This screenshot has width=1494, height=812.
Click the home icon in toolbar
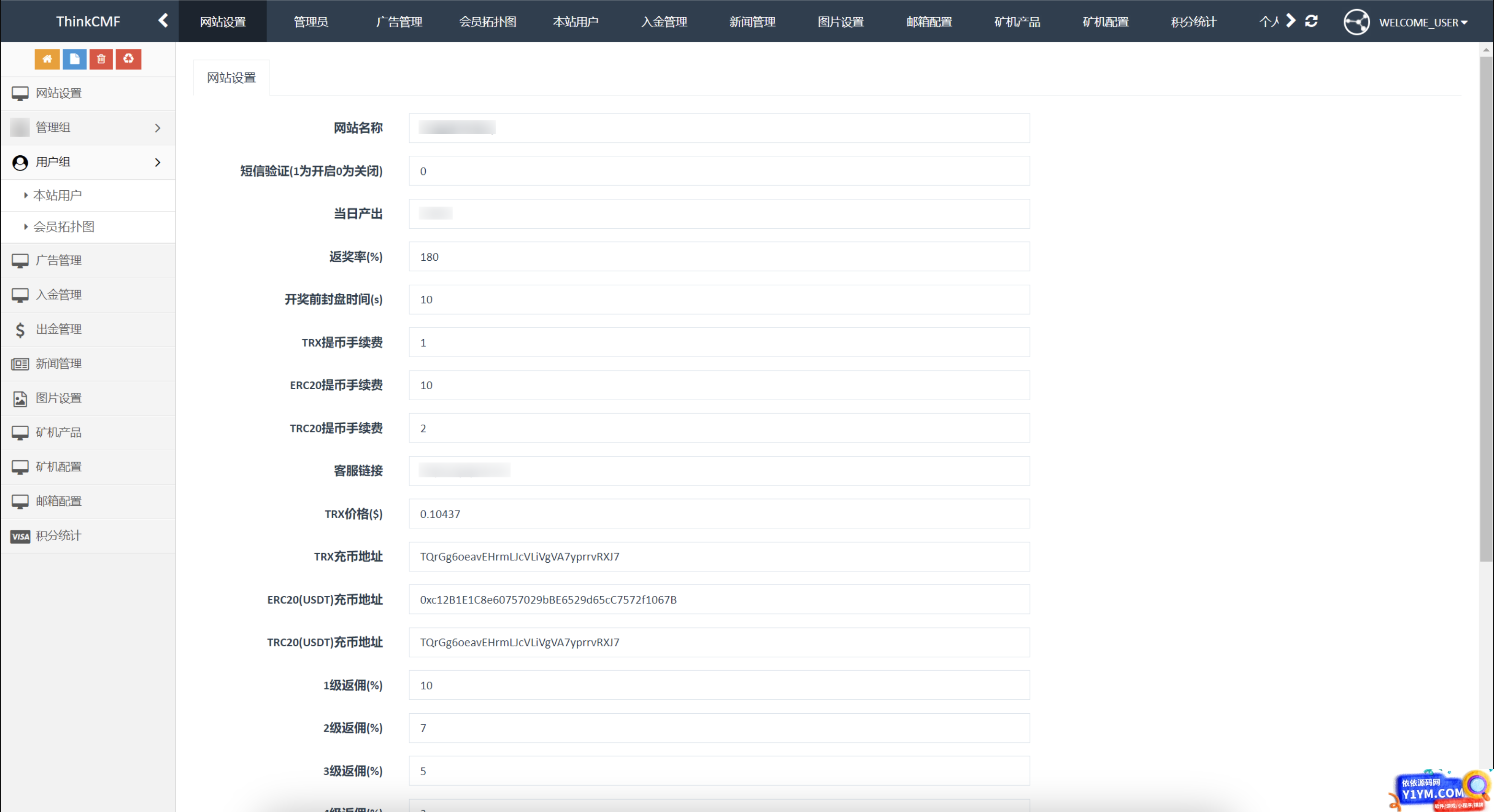coord(47,59)
